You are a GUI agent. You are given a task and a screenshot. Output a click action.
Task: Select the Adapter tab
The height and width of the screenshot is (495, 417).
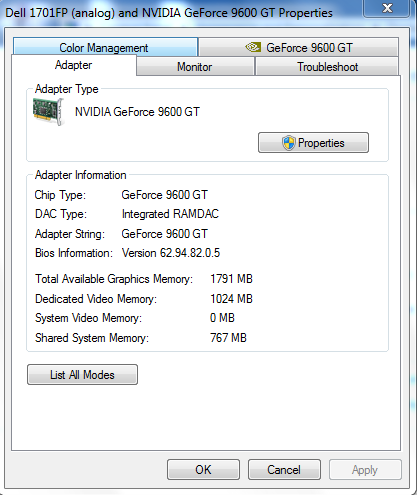coord(74,65)
